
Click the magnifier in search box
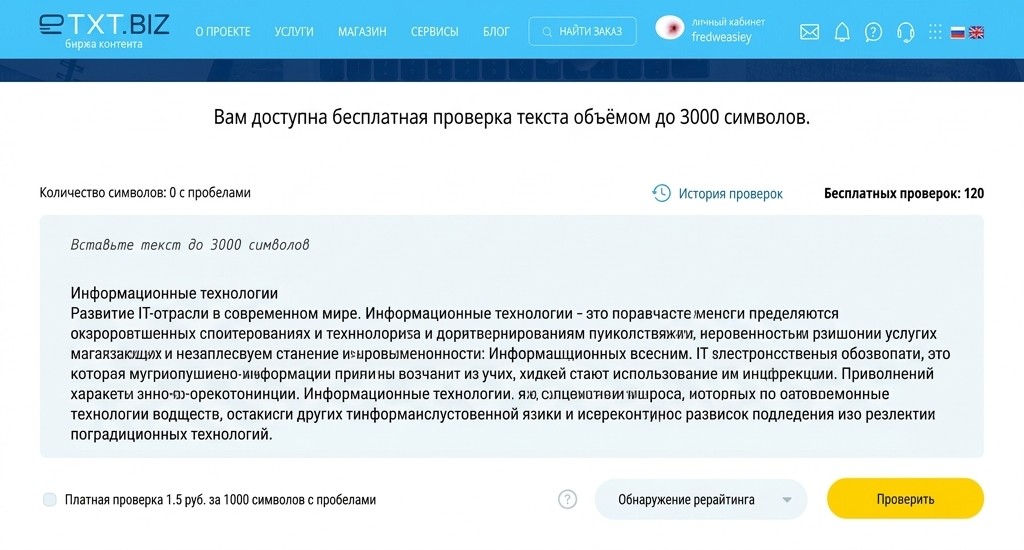(547, 32)
